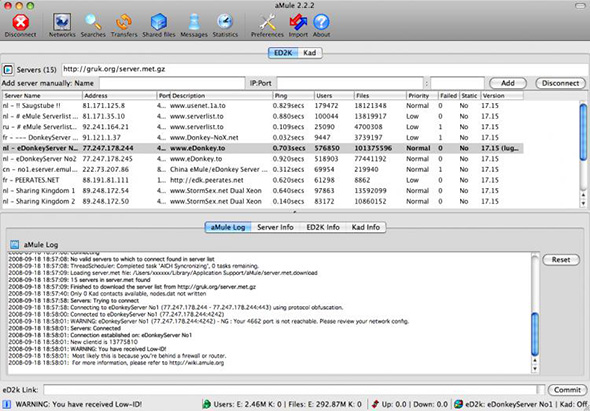
Task: Click the Reset log button
Action: click(x=561, y=260)
